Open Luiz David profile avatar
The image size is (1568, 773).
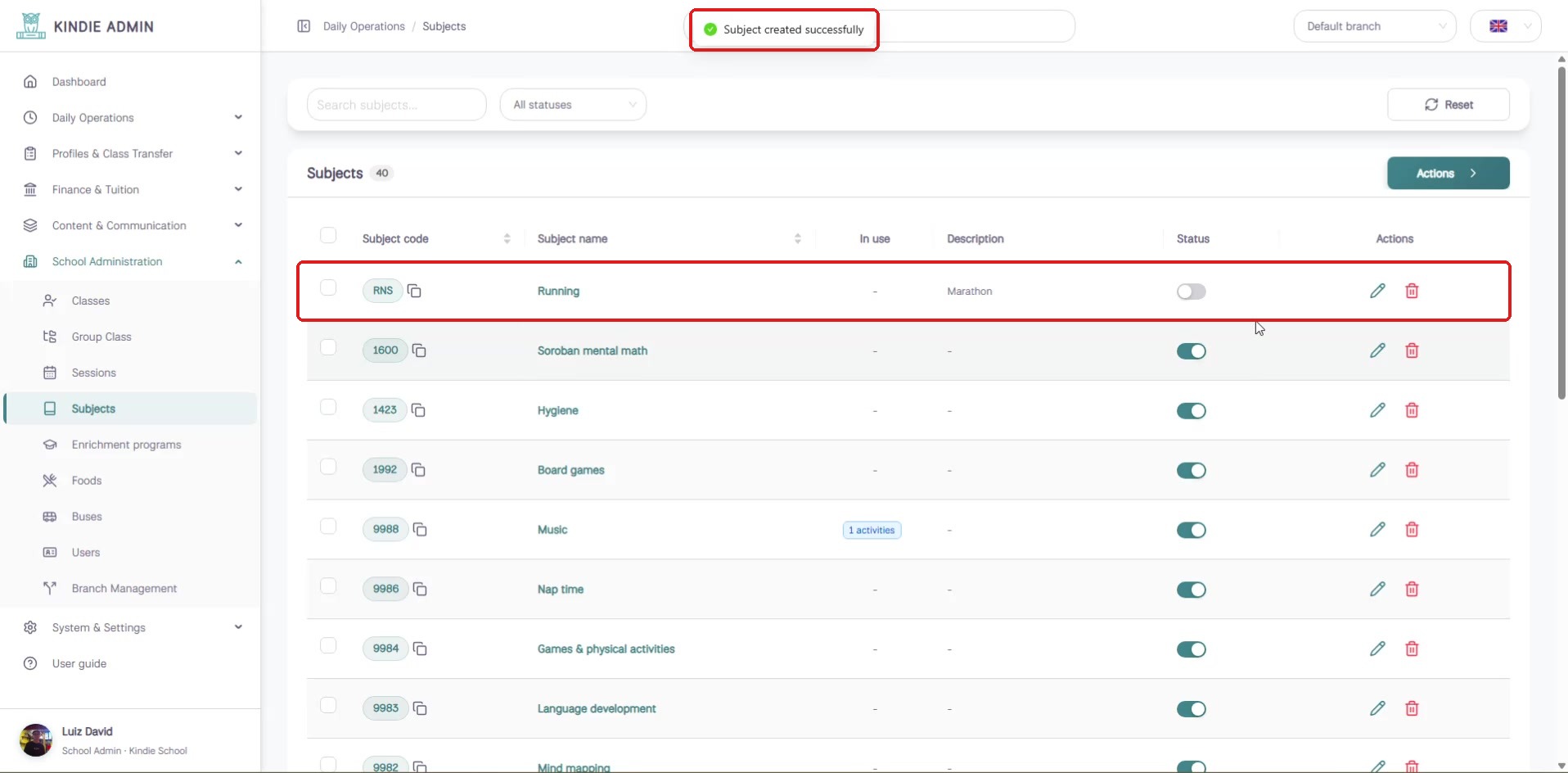tap(36, 740)
